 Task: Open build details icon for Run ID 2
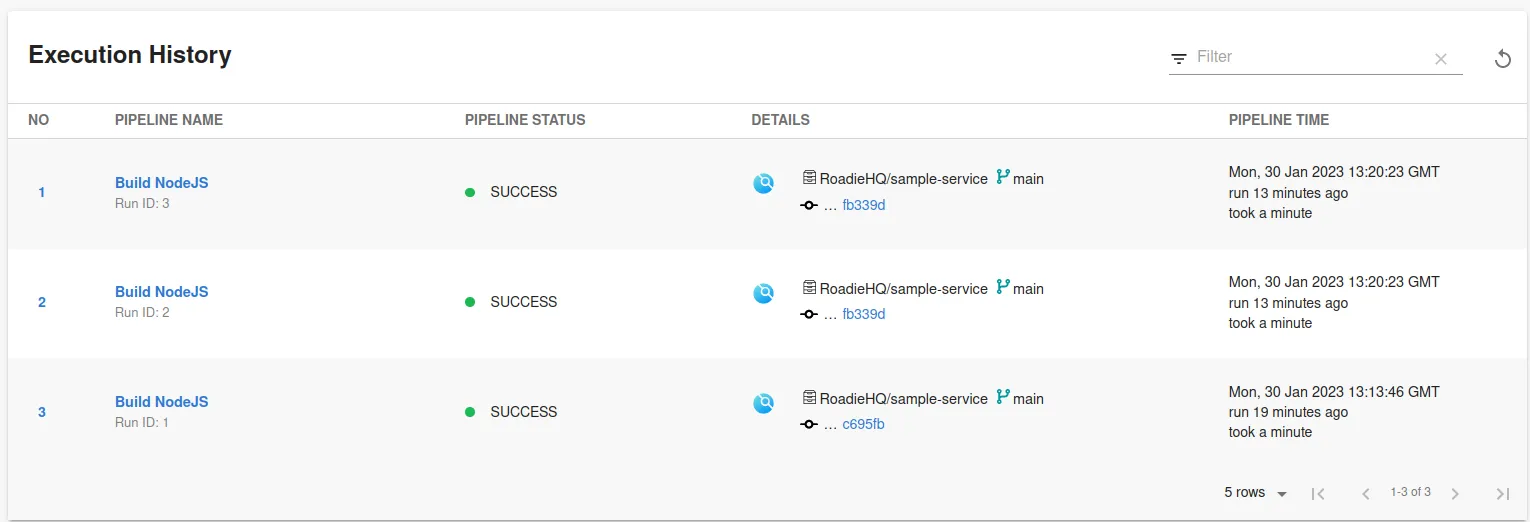point(763,293)
